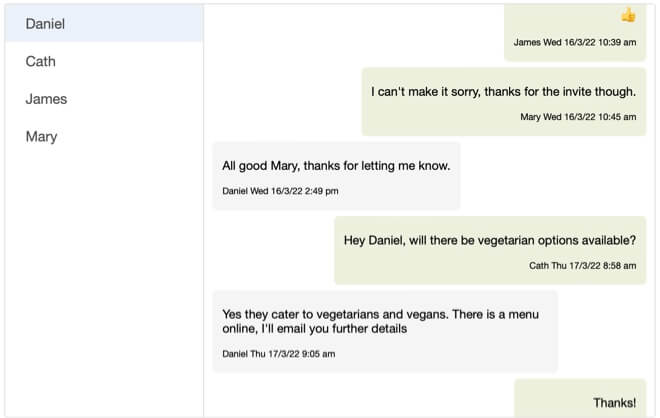This screenshot has height=418, width=660.
Task: Click timestamp "Cath Thu 17/3/22 8:58 am"
Action: (583, 266)
